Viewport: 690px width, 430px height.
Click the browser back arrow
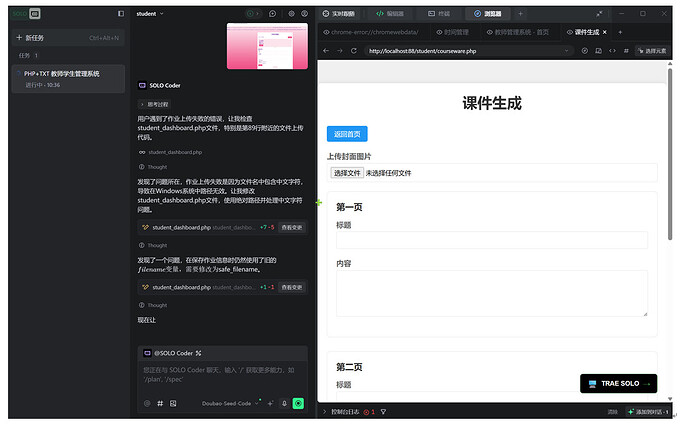(326, 50)
